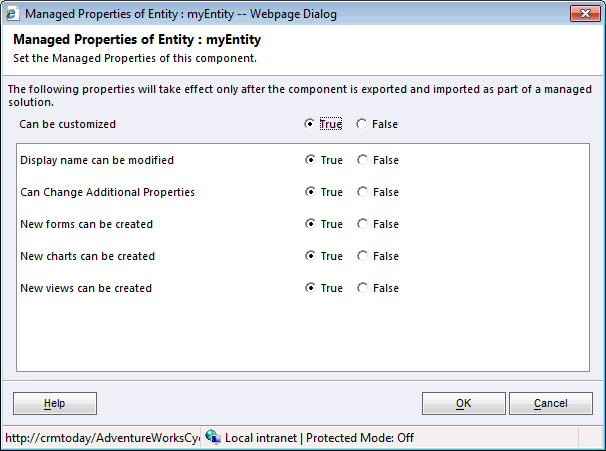Image resolution: width=606 pixels, height=451 pixels.
Task: Click the Local intranet globe icon
Action: click(x=211, y=438)
